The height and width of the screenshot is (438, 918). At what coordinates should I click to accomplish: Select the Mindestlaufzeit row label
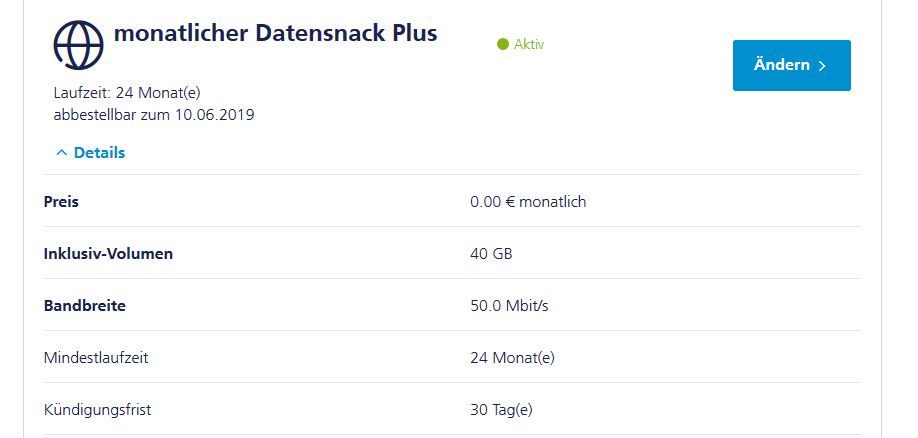pos(96,358)
